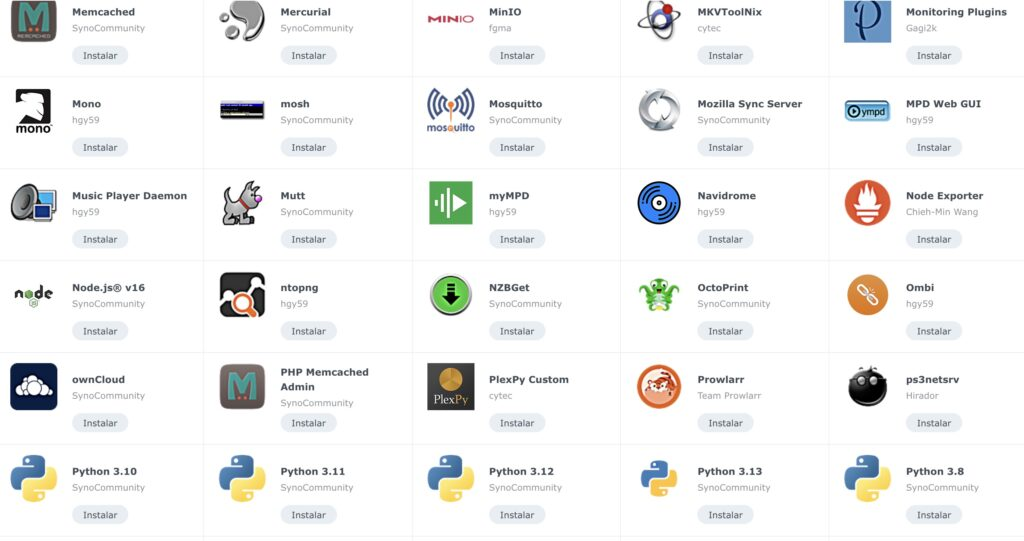Click the NZBGet green download icon

[451, 295]
